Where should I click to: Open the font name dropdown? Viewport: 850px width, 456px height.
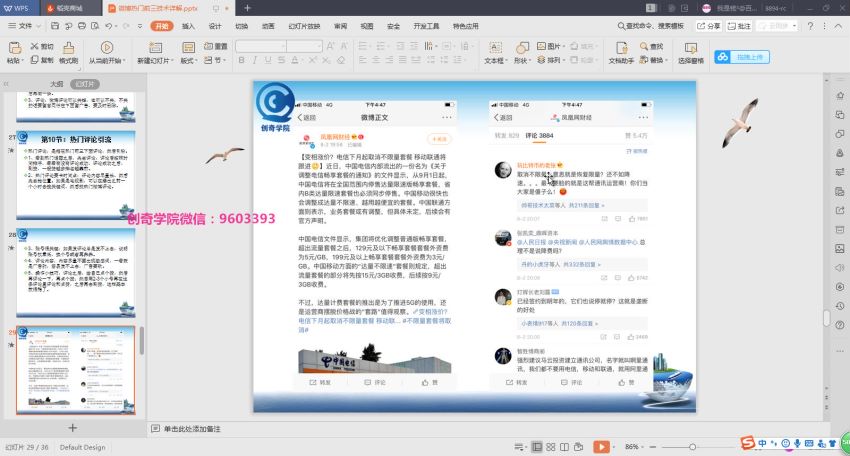283,47
